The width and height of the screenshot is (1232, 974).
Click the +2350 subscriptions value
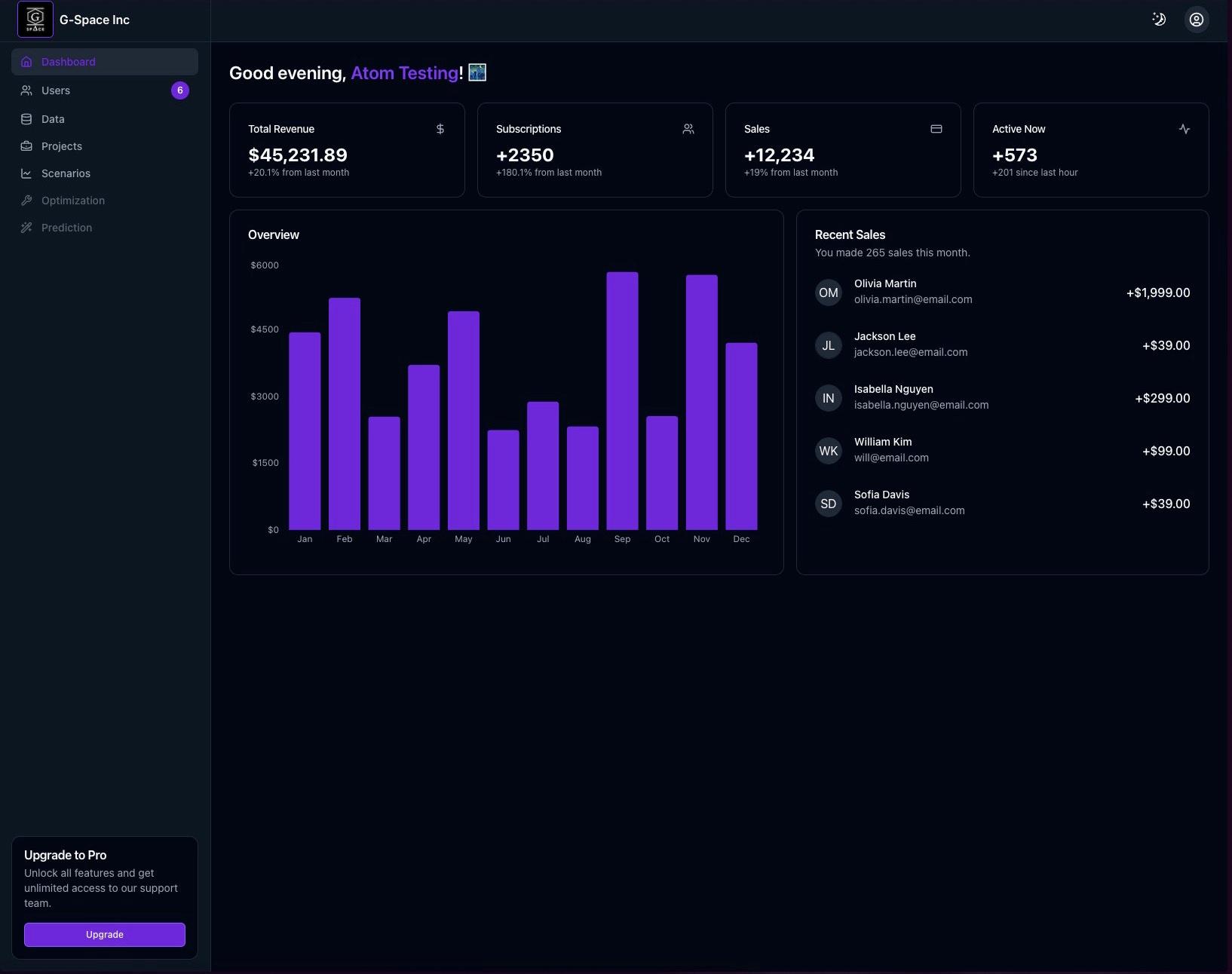(x=525, y=155)
